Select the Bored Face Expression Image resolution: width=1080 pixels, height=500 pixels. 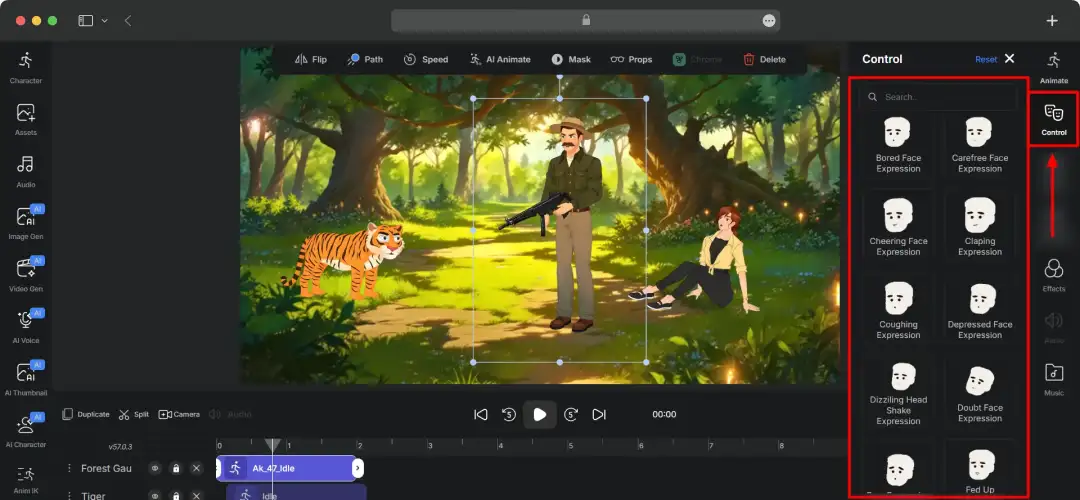tap(898, 145)
